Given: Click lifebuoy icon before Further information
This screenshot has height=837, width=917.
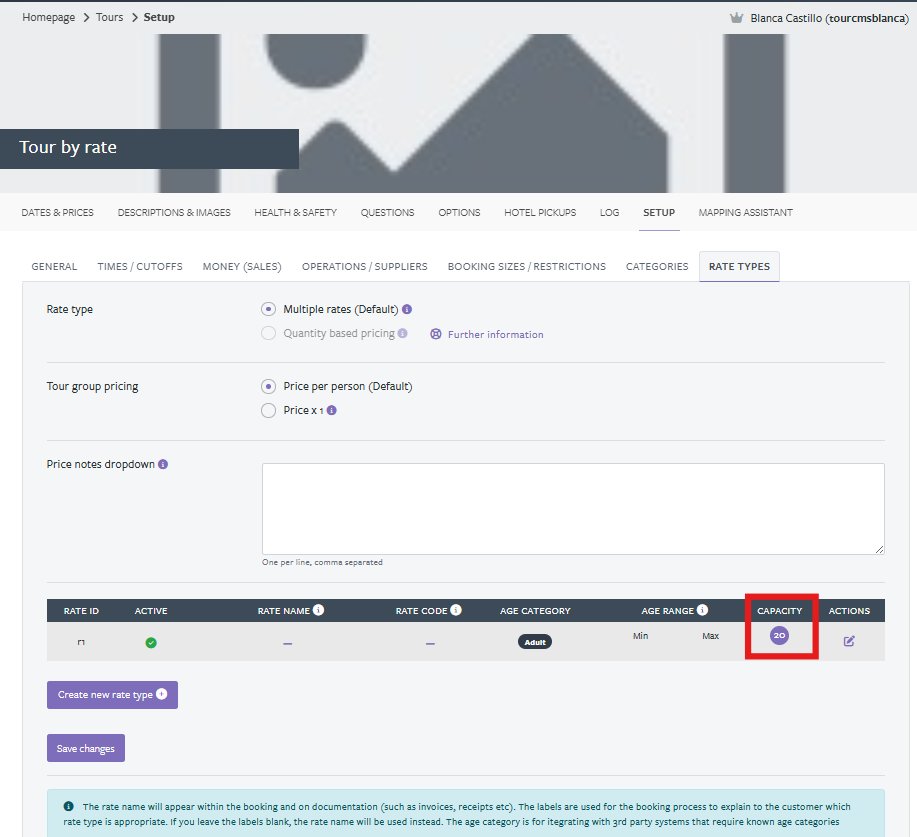Looking at the screenshot, I should pyautogui.click(x=436, y=334).
